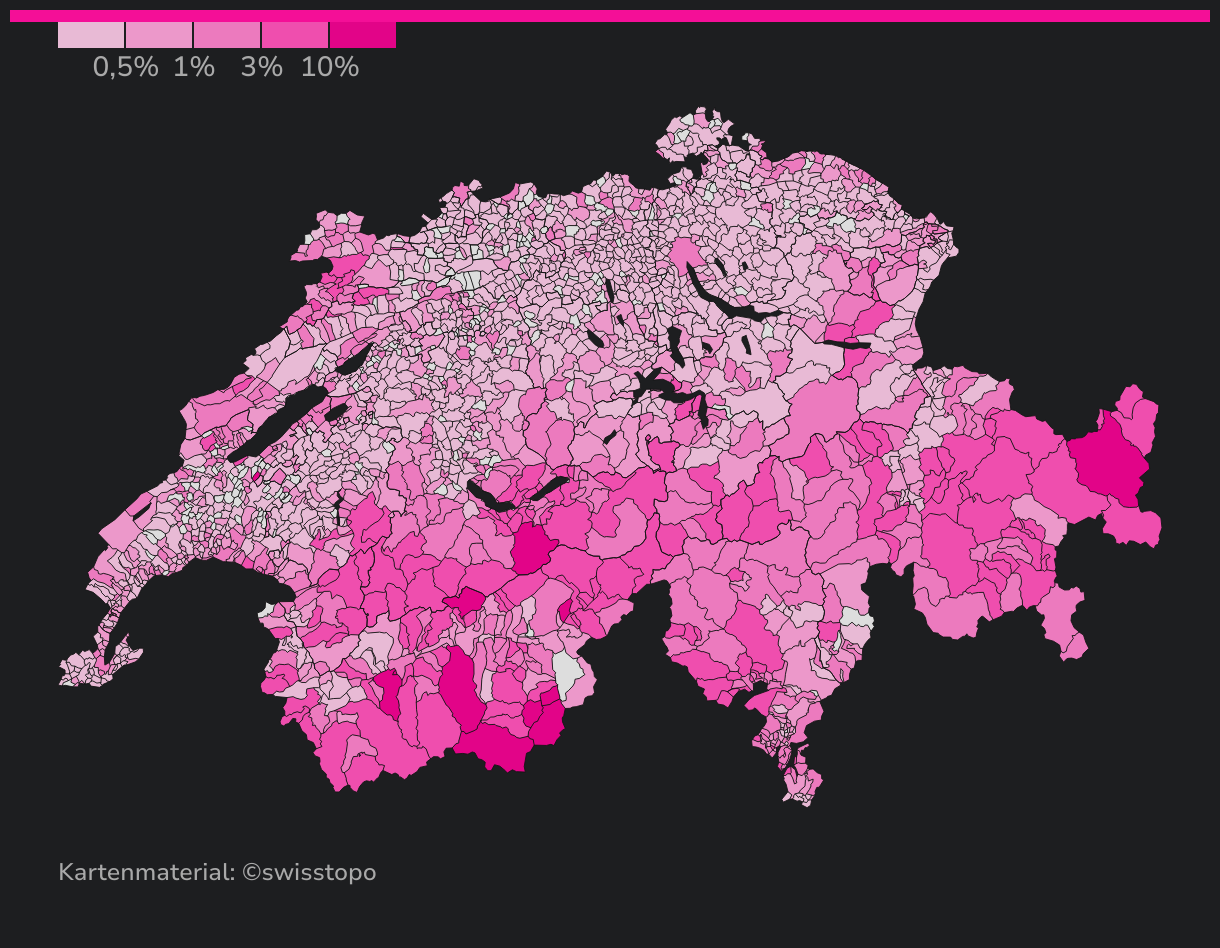
Task: Select the 1% legend label
Action: (193, 67)
